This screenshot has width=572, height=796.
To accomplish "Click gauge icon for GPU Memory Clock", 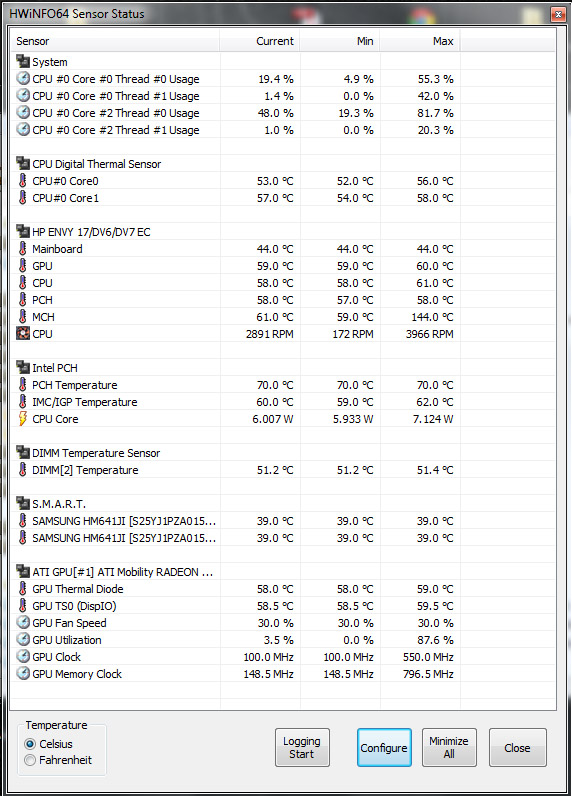I will click(23, 674).
